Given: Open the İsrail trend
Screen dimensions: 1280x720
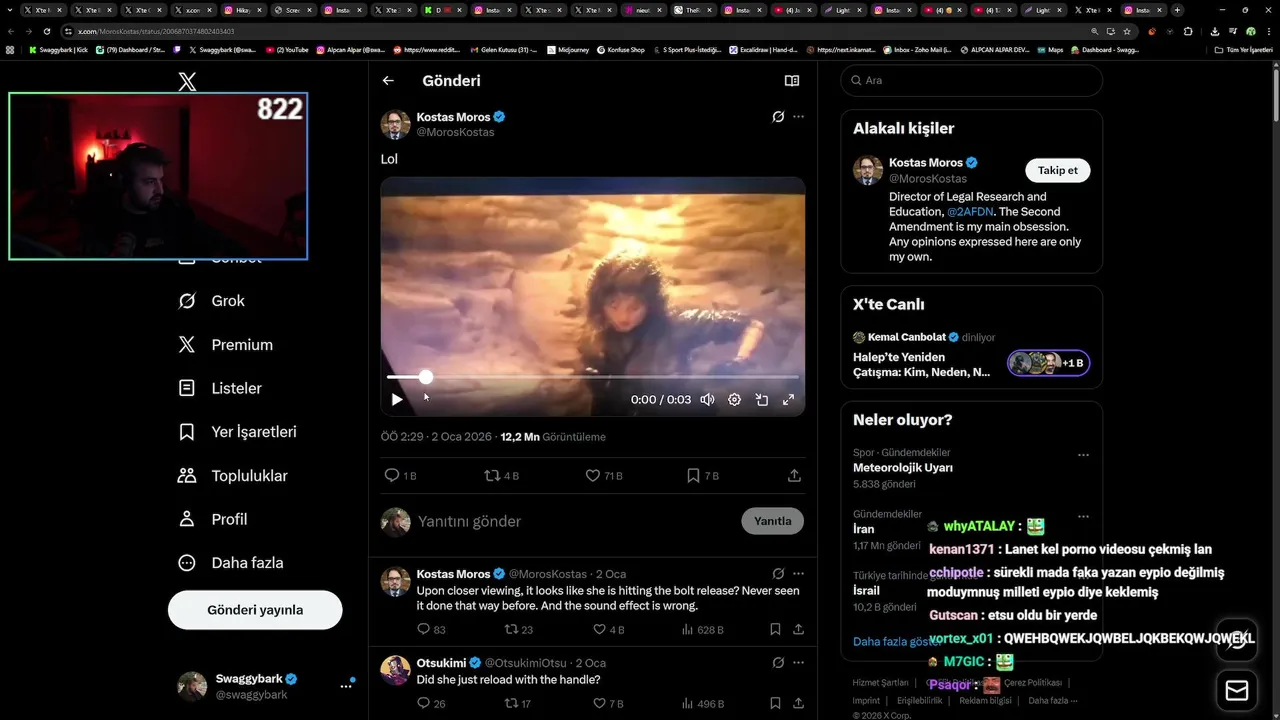Looking at the screenshot, I should (x=864, y=591).
